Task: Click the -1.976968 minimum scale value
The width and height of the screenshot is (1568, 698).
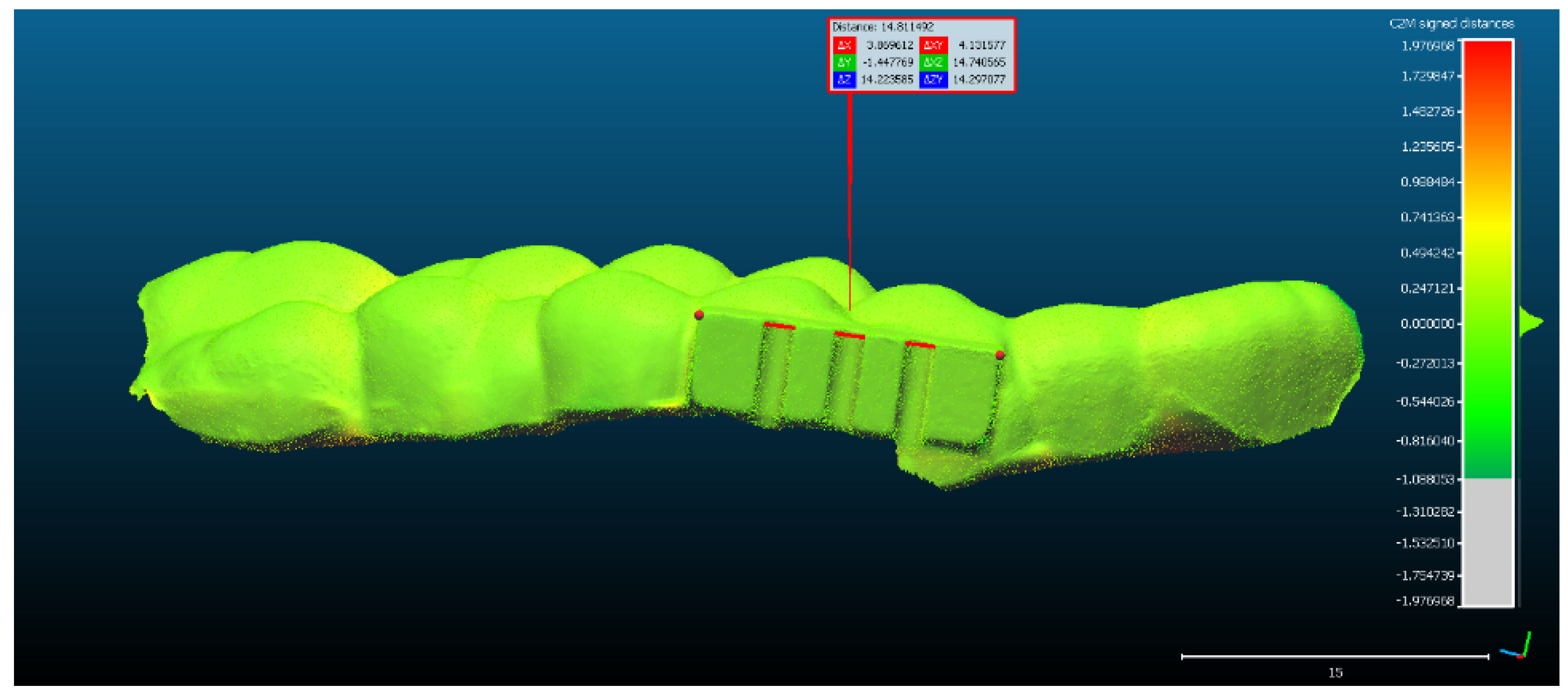Action: 1425,601
